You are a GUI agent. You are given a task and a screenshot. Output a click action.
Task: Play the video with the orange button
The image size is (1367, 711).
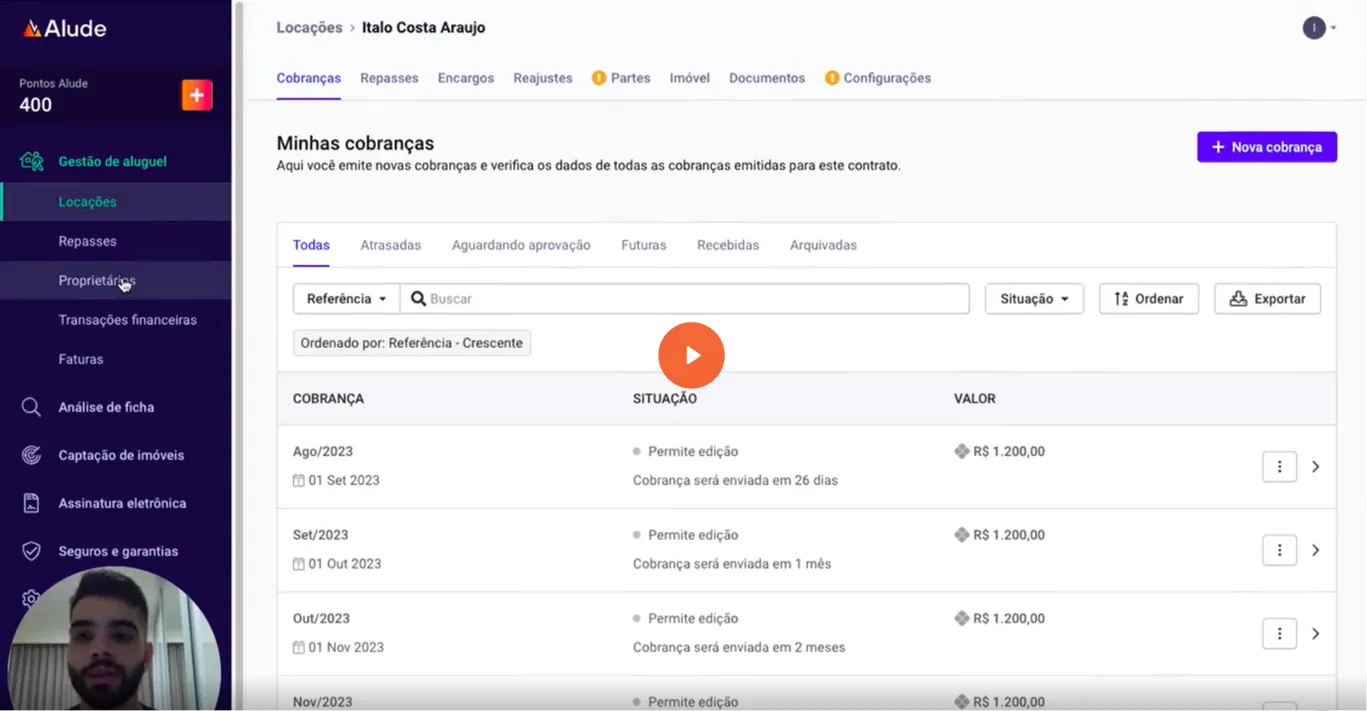pyautogui.click(x=691, y=355)
